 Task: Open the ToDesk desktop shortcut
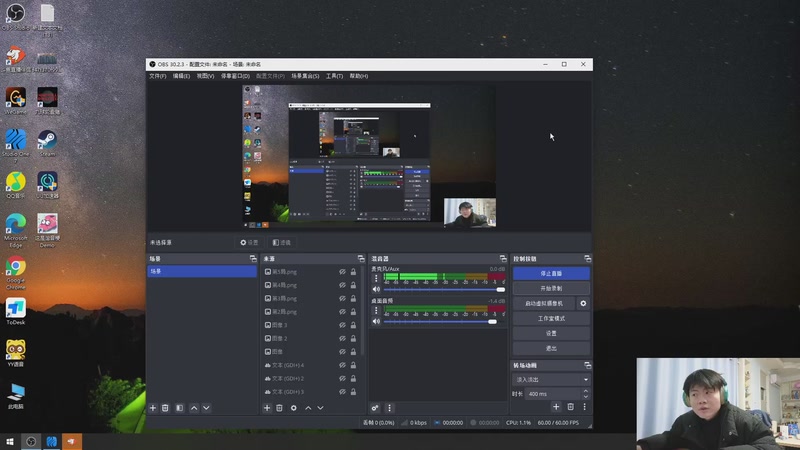point(16,312)
